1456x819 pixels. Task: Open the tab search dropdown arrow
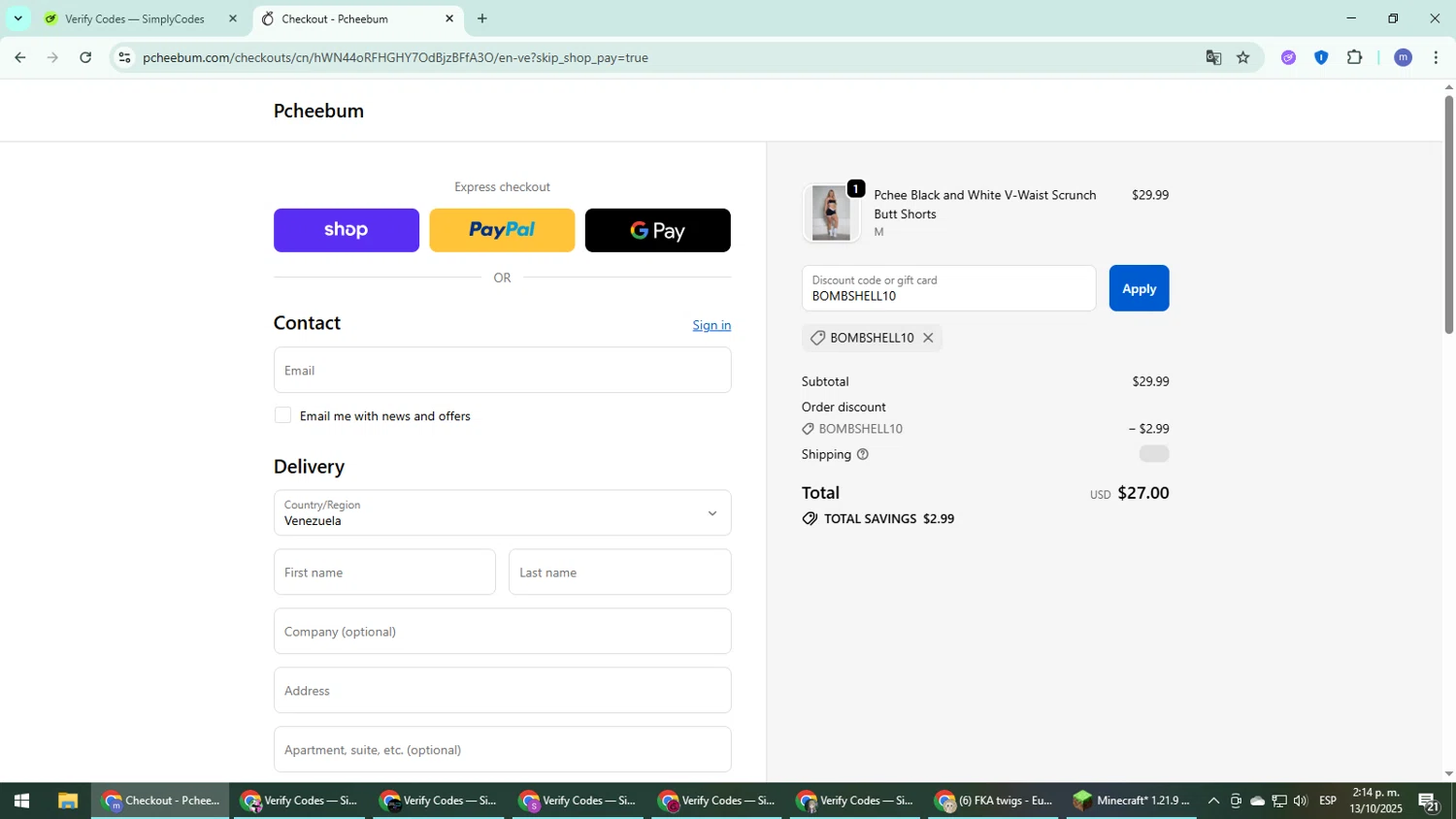(x=17, y=18)
